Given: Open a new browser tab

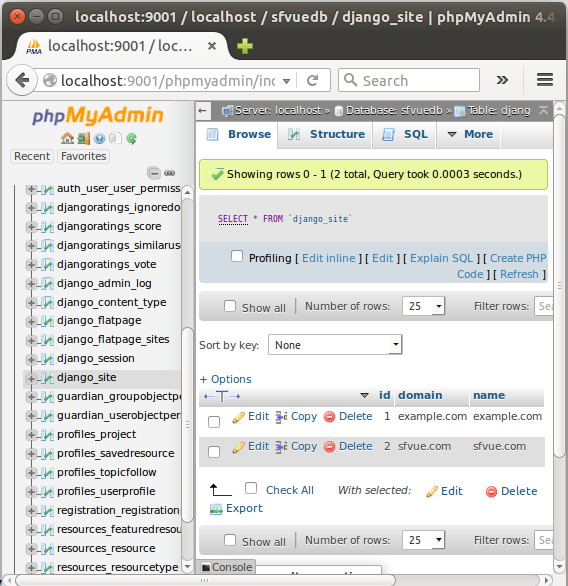Looking at the screenshot, I should 245,46.
